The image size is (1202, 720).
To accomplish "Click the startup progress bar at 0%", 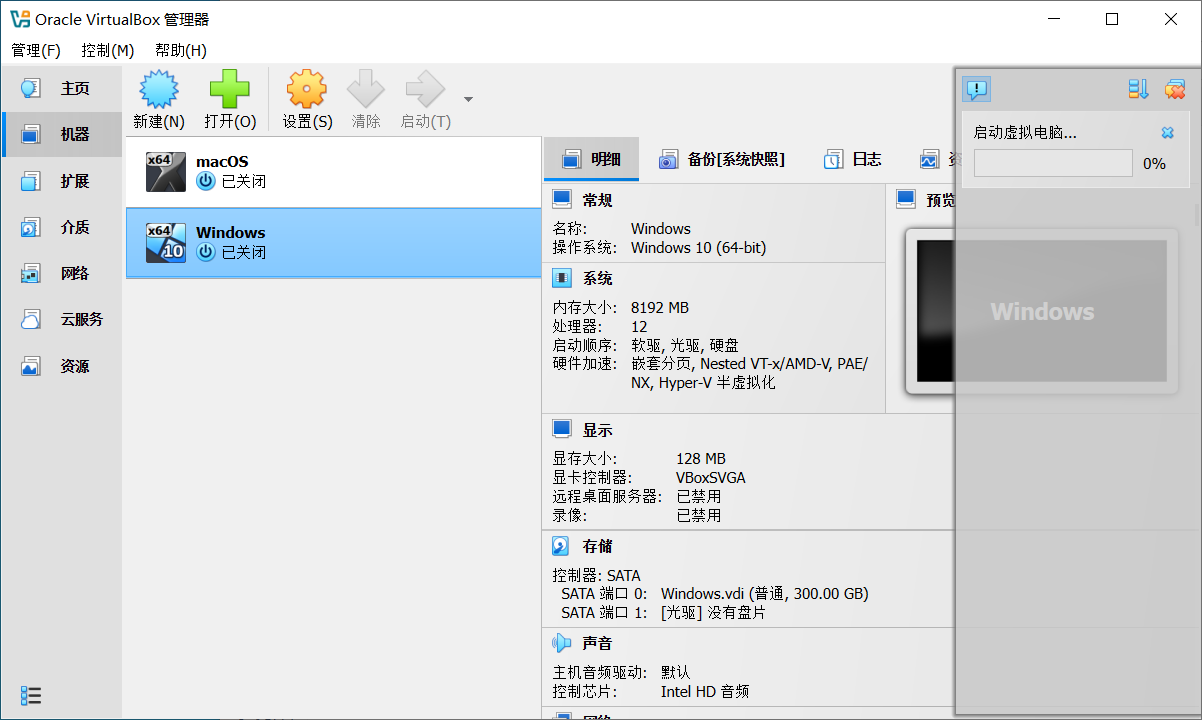I will (x=1052, y=163).
